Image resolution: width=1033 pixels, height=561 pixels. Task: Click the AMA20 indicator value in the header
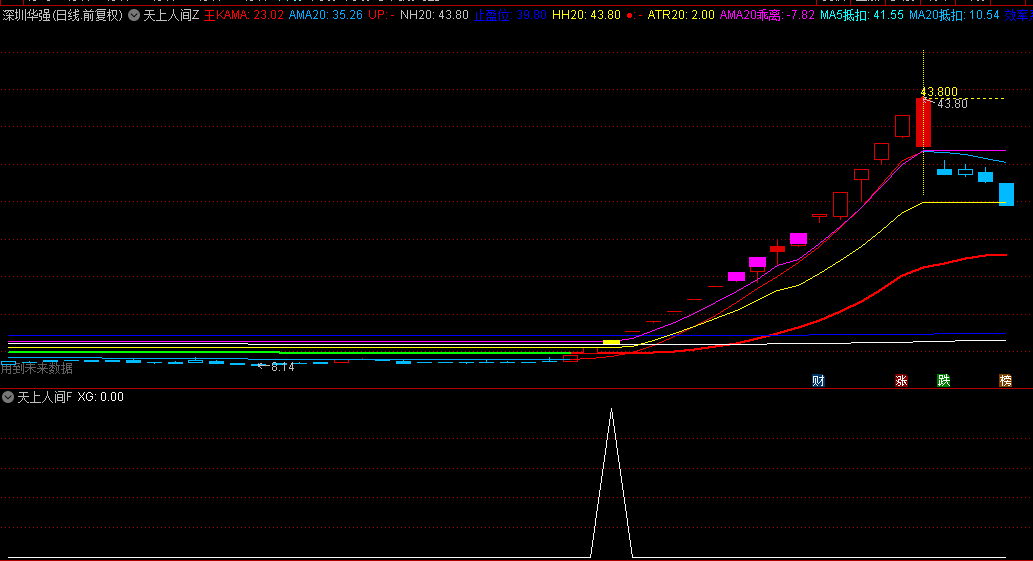[x=326, y=15]
